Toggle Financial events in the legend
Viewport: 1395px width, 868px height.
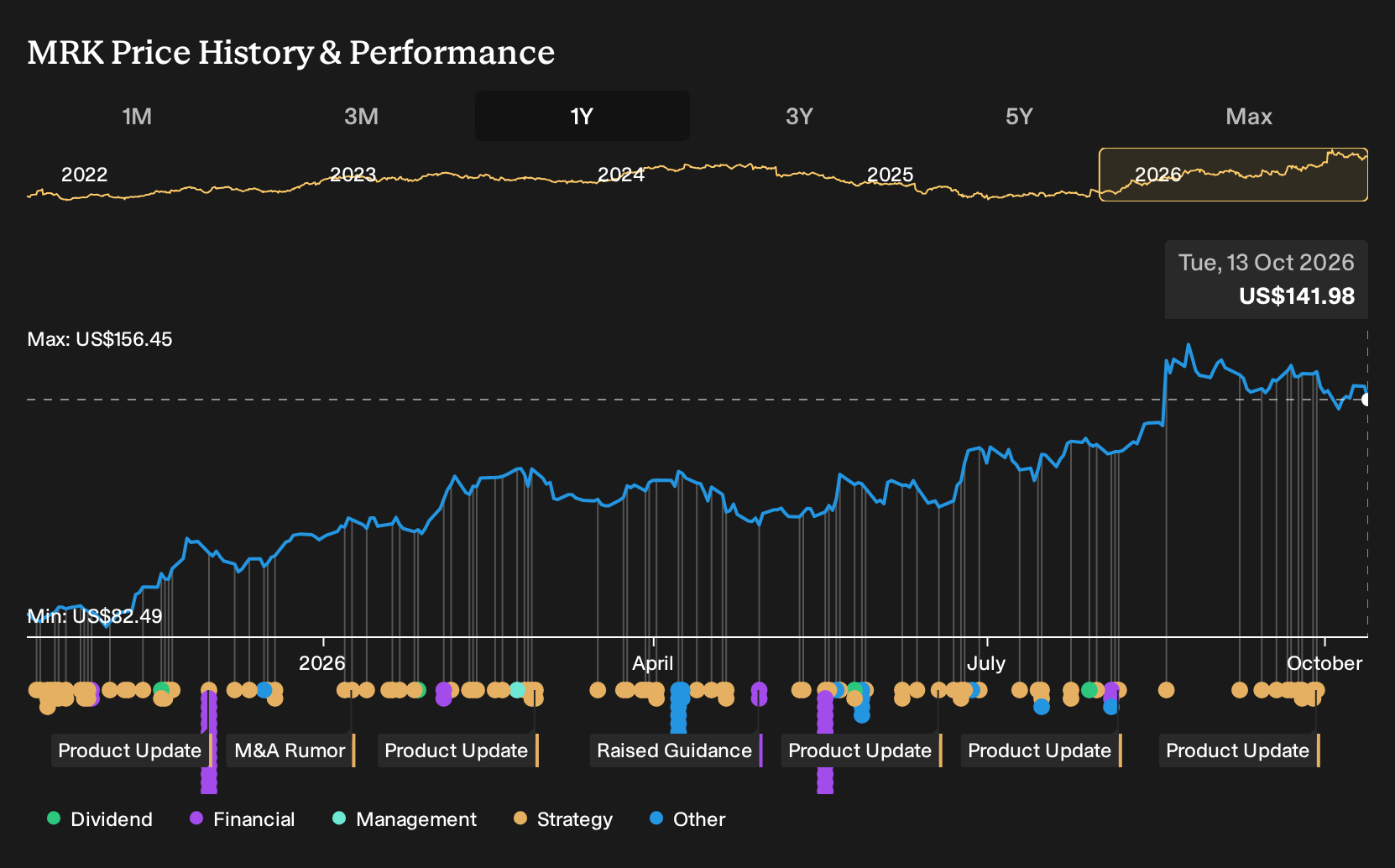pos(243,818)
